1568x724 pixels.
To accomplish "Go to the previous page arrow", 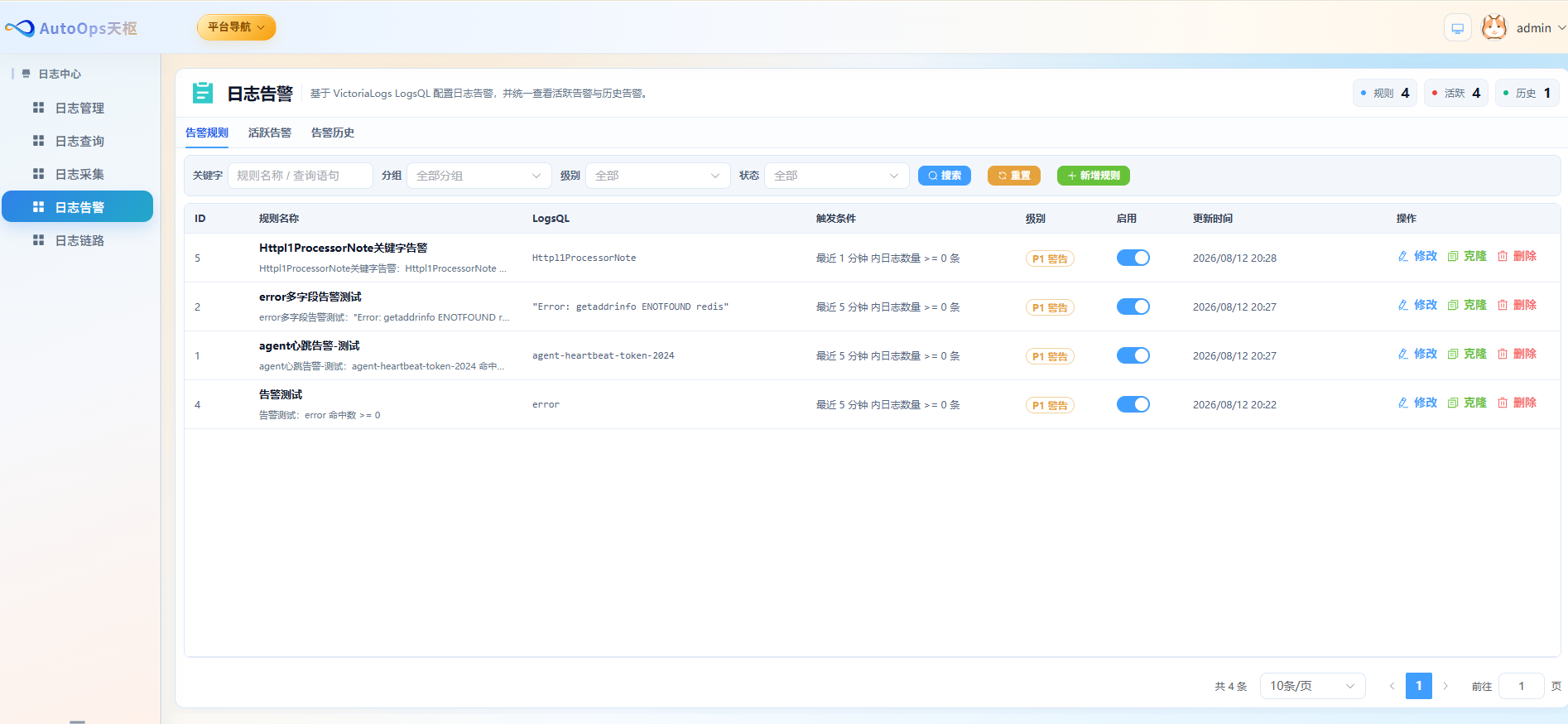I will pos(1392,686).
